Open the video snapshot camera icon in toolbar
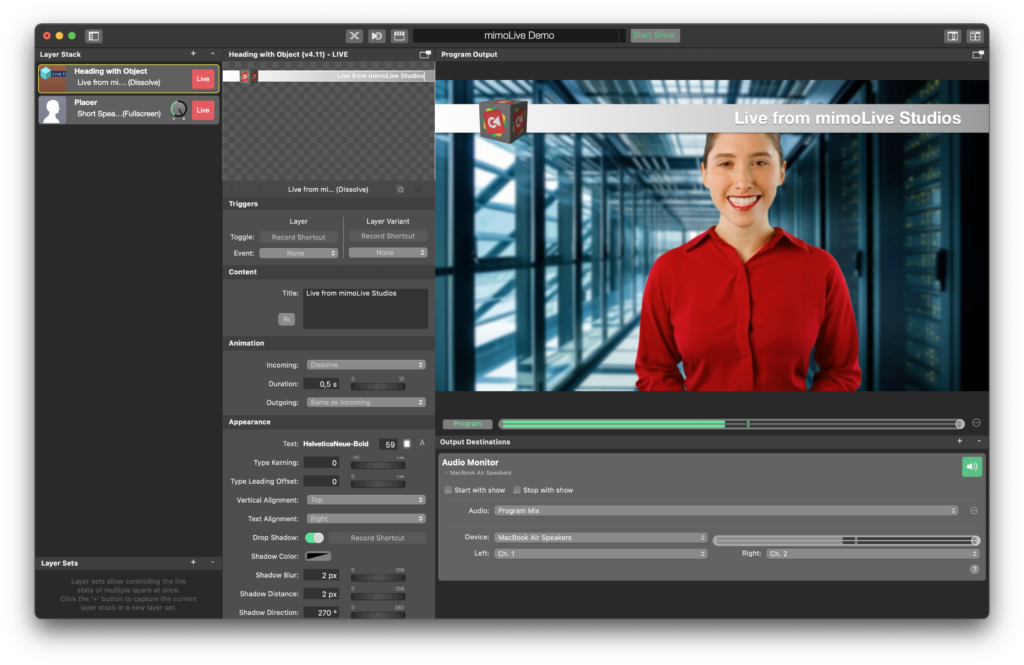Screen dimensions: 1024x665 pyautogui.click(x=397, y=35)
